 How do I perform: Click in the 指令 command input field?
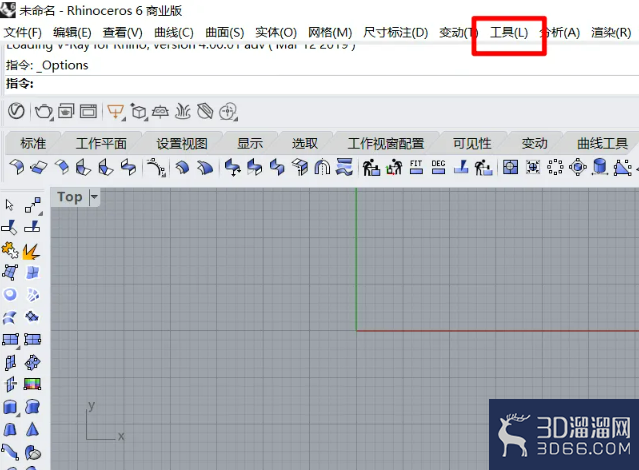tap(321, 84)
